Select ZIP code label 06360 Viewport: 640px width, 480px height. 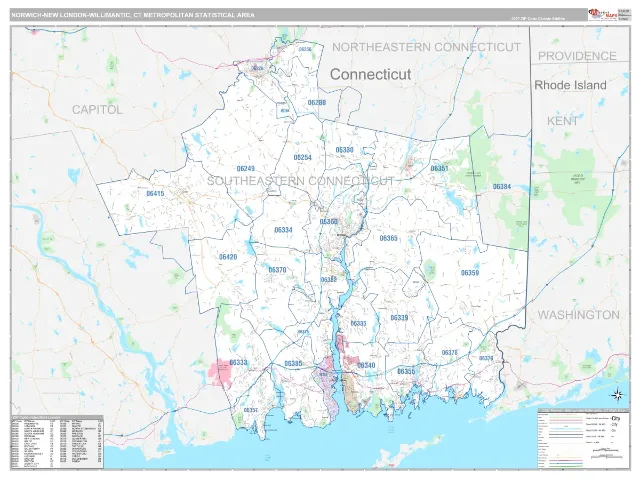click(x=329, y=222)
